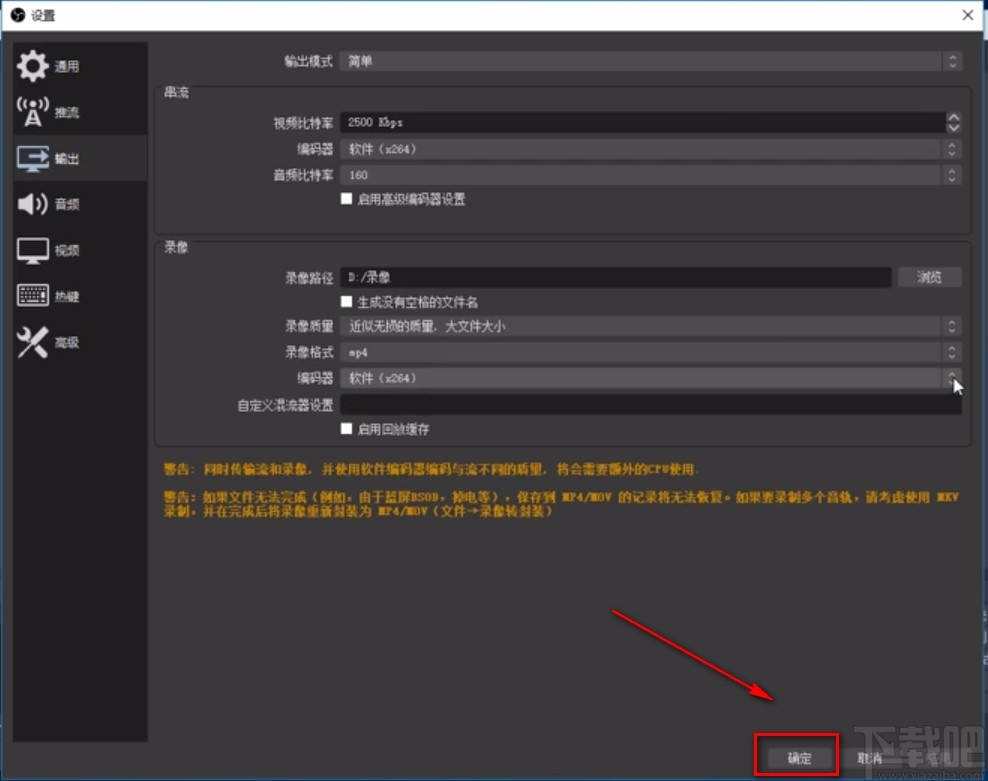Enable the 启用回放缓存 checkbox
Image resolution: width=988 pixels, height=781 pixels.
coord(347,428)
